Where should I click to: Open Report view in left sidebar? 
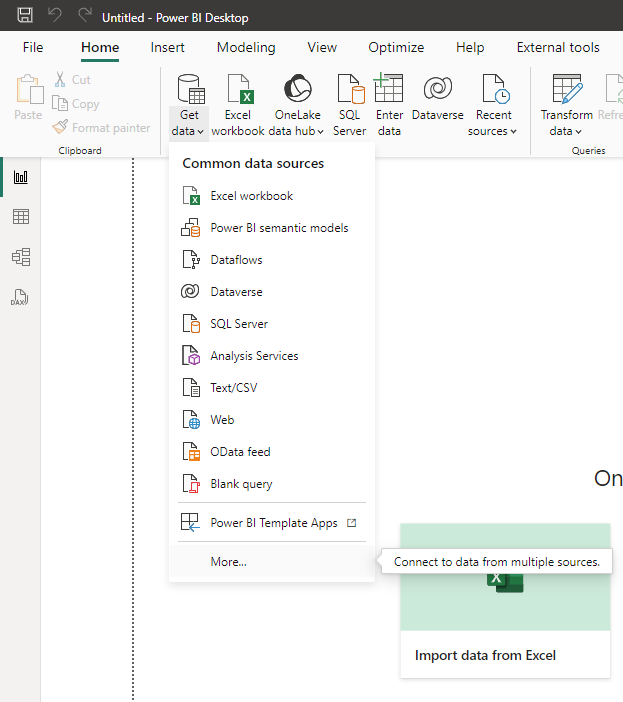20,177
